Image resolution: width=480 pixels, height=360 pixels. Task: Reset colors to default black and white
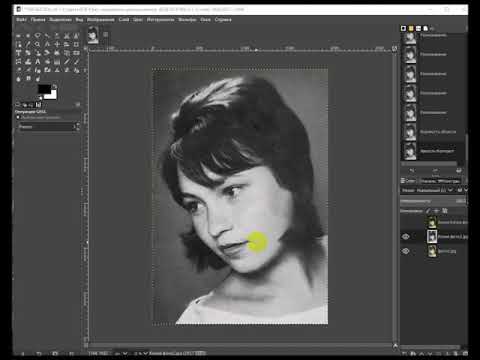pos(40,98)
